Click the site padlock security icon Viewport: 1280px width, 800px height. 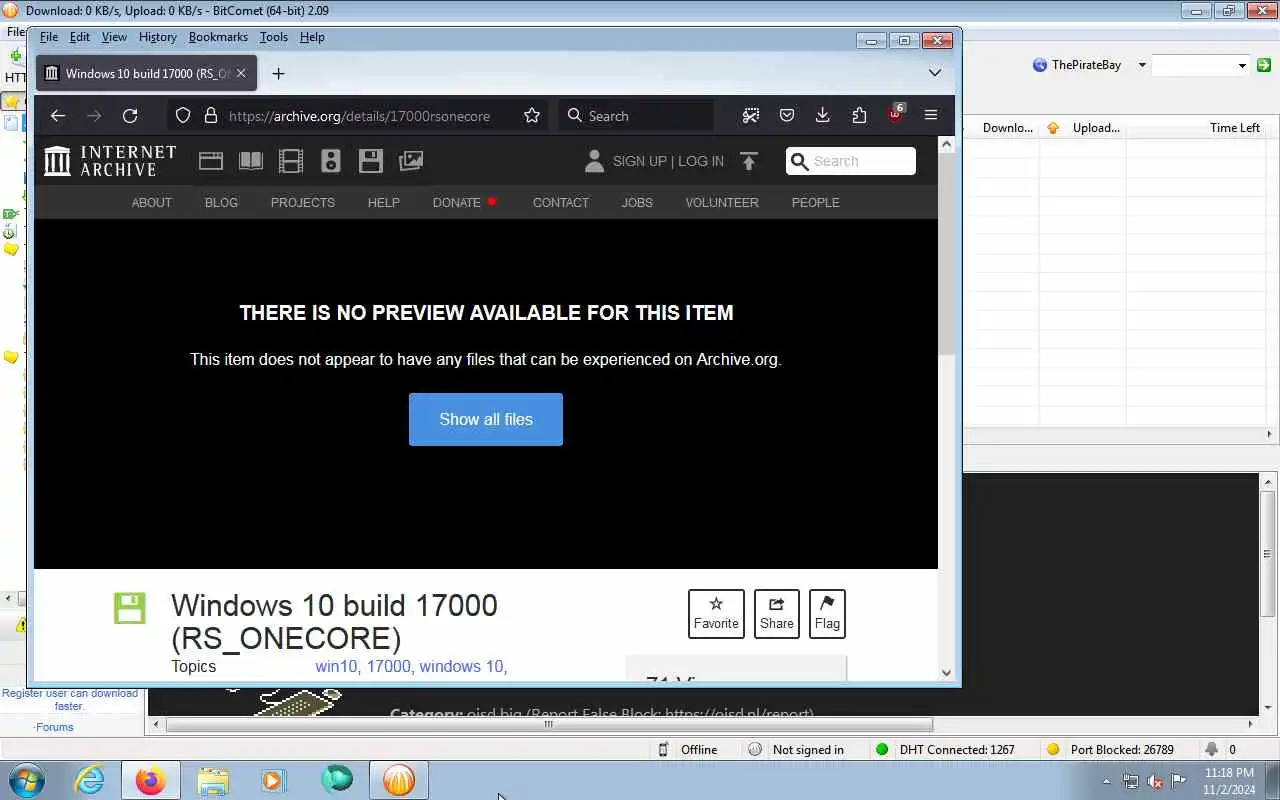[211, 116]
